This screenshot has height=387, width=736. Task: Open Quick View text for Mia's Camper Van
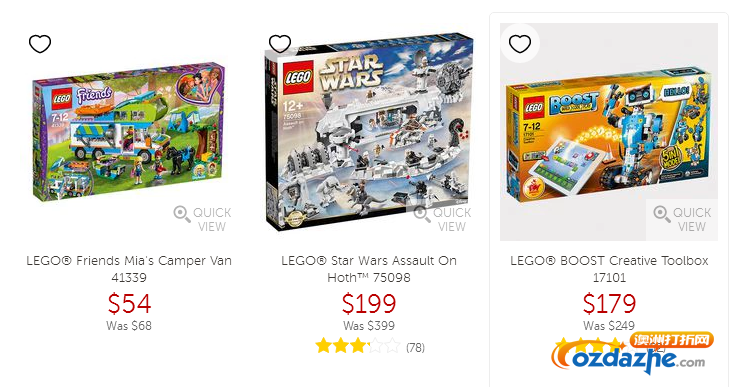click(x=212, y=219)
